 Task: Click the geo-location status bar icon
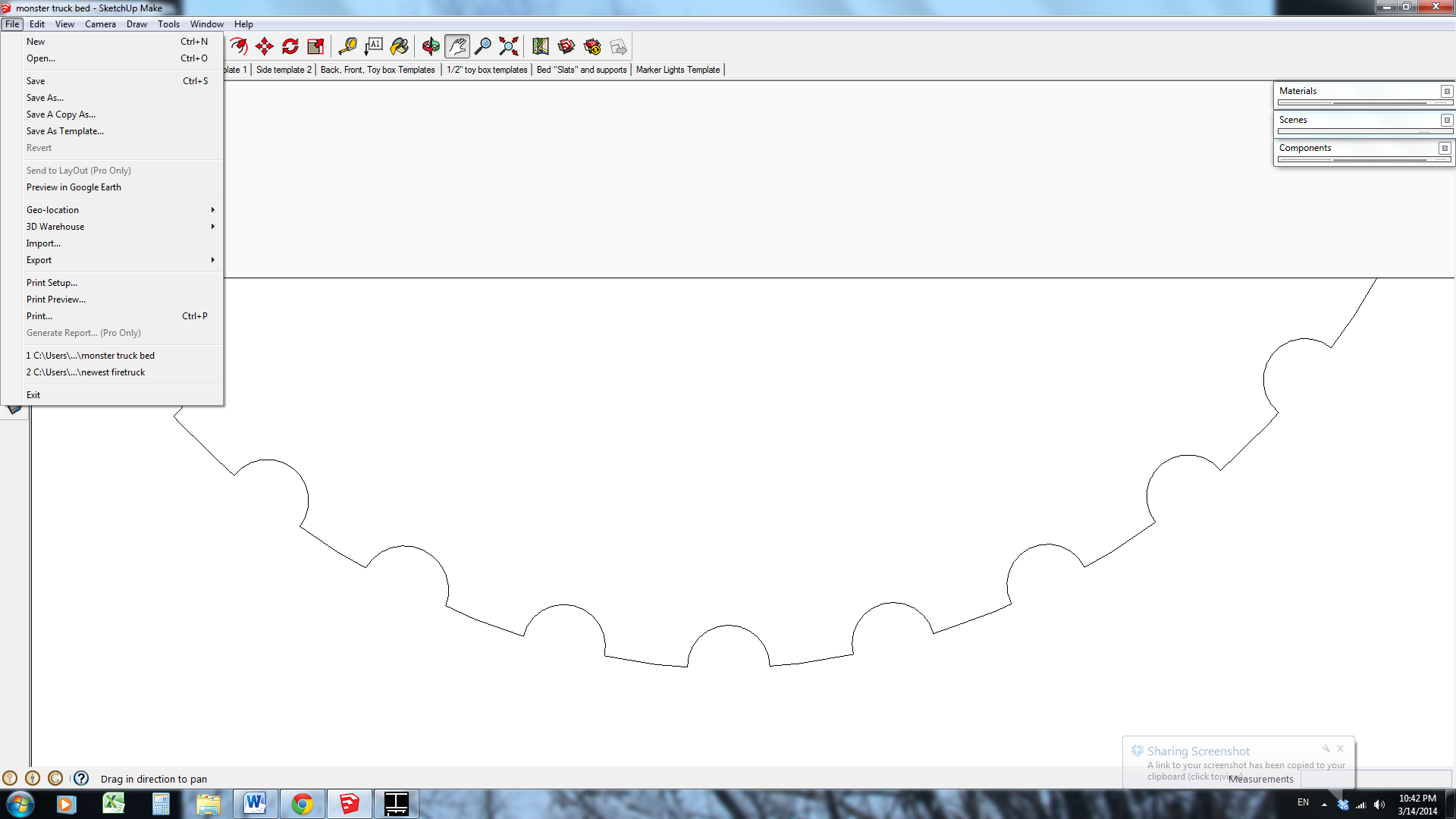(10, 778)
